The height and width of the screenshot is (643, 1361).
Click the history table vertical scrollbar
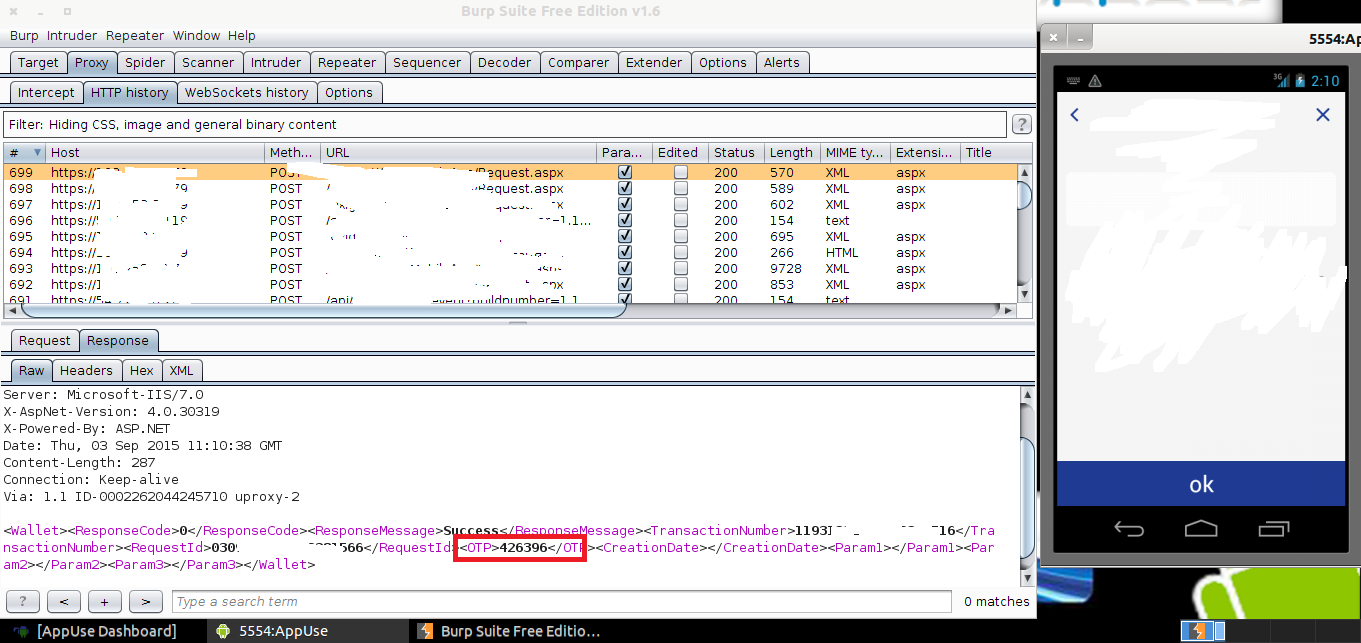[x=1024, y=233]
